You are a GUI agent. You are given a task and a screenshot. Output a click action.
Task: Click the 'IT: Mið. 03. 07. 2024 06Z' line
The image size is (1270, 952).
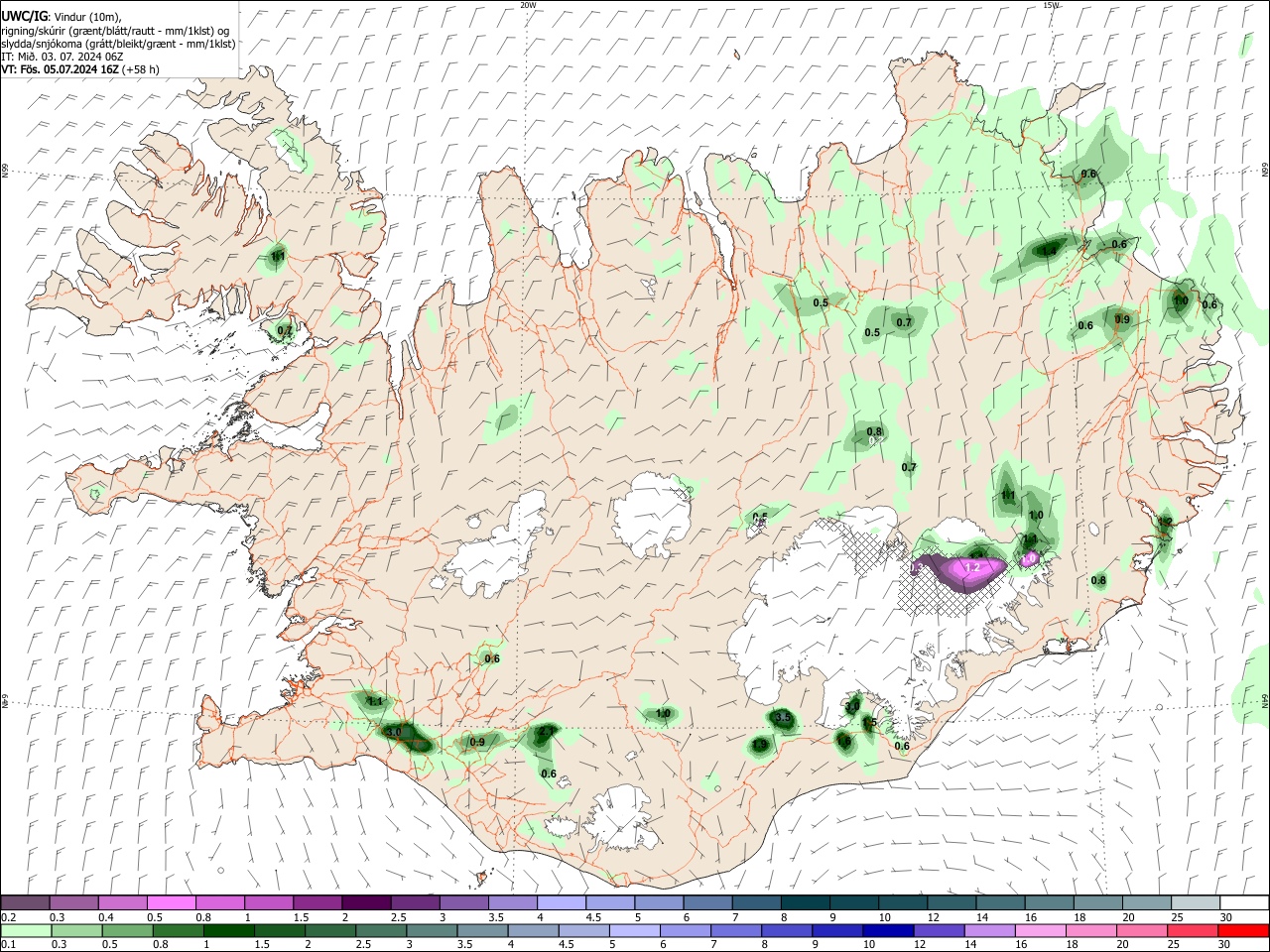(63, 57)
